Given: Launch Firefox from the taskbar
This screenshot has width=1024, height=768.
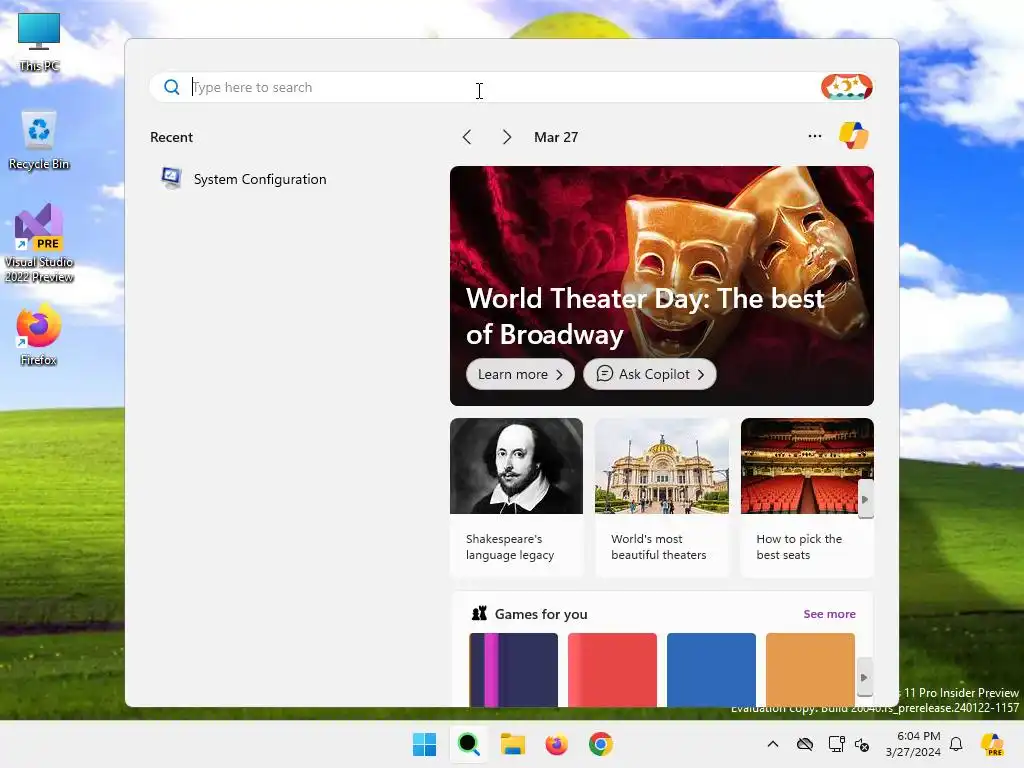Looking at the screenshot, I should point(556,744).
